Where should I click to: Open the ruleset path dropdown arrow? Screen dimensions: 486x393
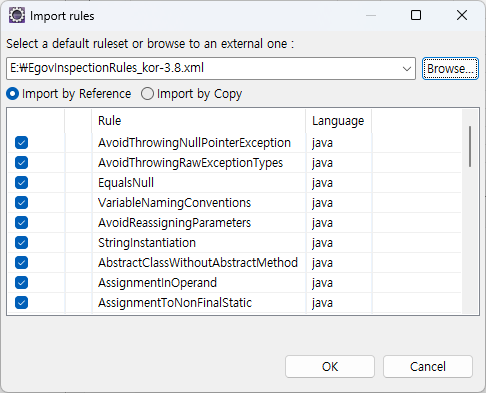(x=406, y=69)
